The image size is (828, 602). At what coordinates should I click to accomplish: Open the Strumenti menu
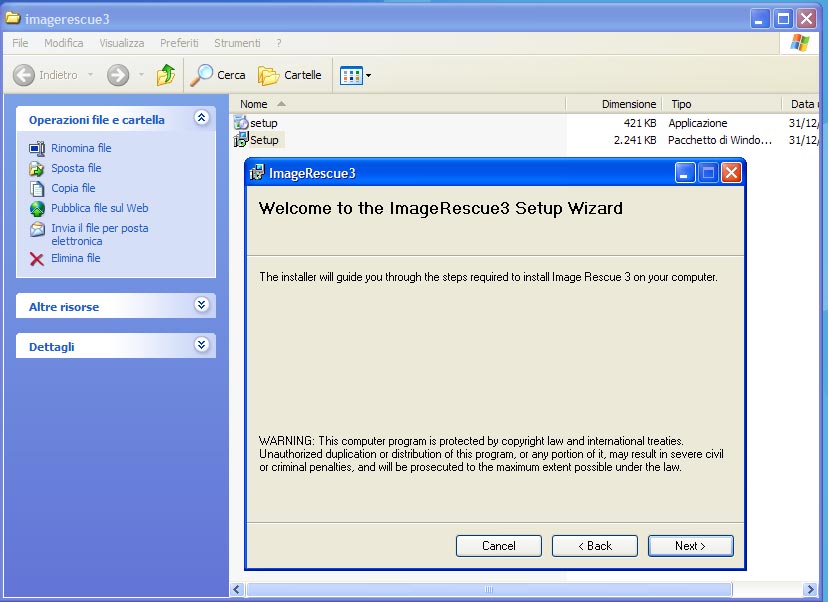pos(237,43)
